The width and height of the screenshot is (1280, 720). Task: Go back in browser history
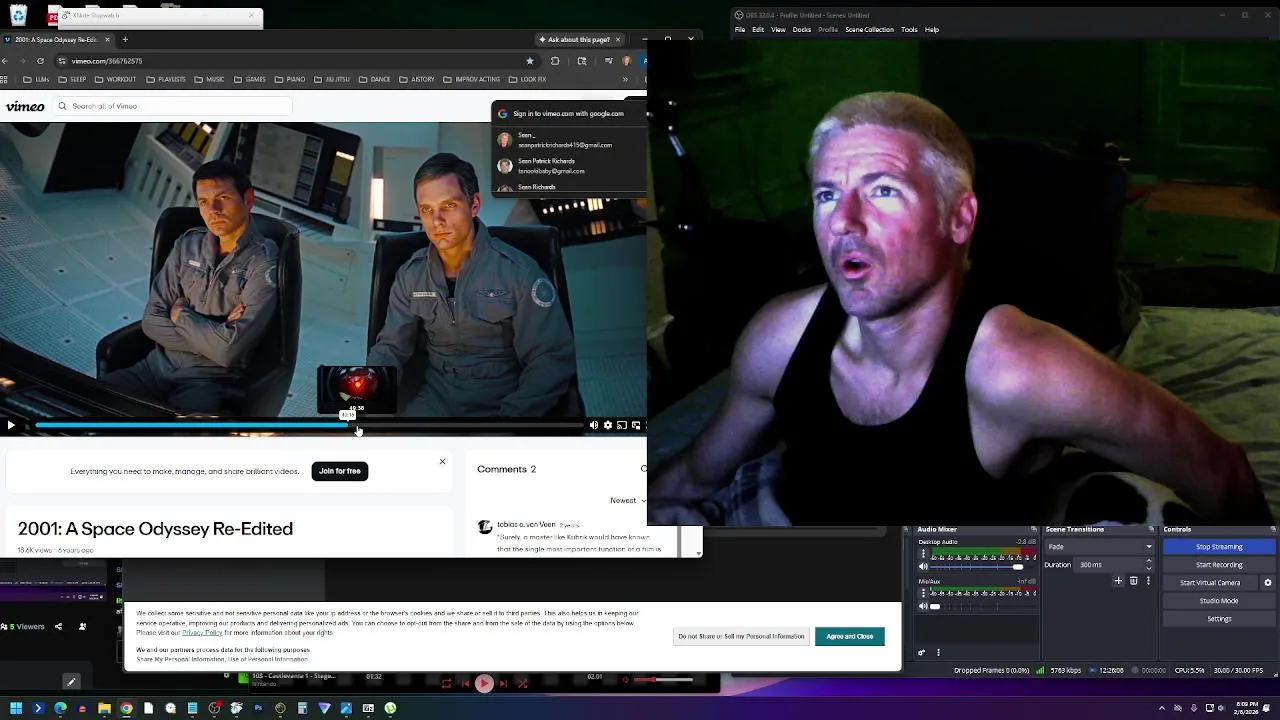(x=5, y=61)
